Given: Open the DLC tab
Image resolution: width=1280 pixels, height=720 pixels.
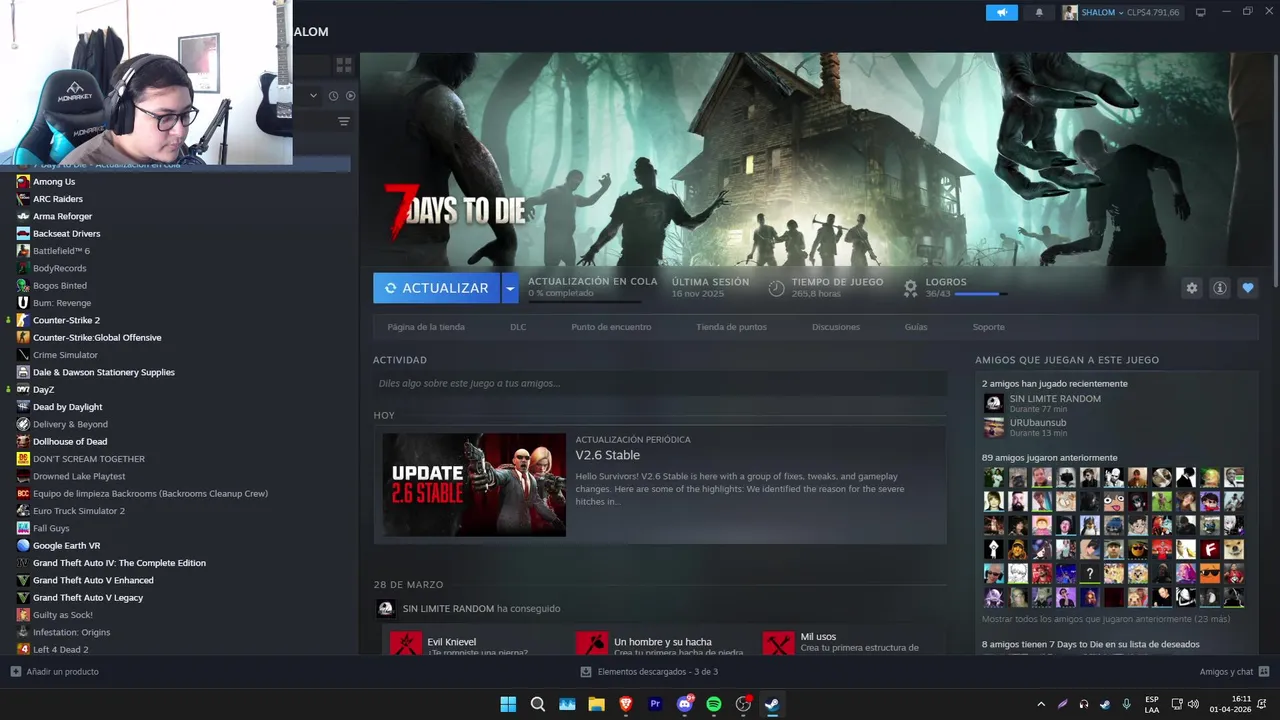Looking at the screenshot, I should click(x=518, y=327).
